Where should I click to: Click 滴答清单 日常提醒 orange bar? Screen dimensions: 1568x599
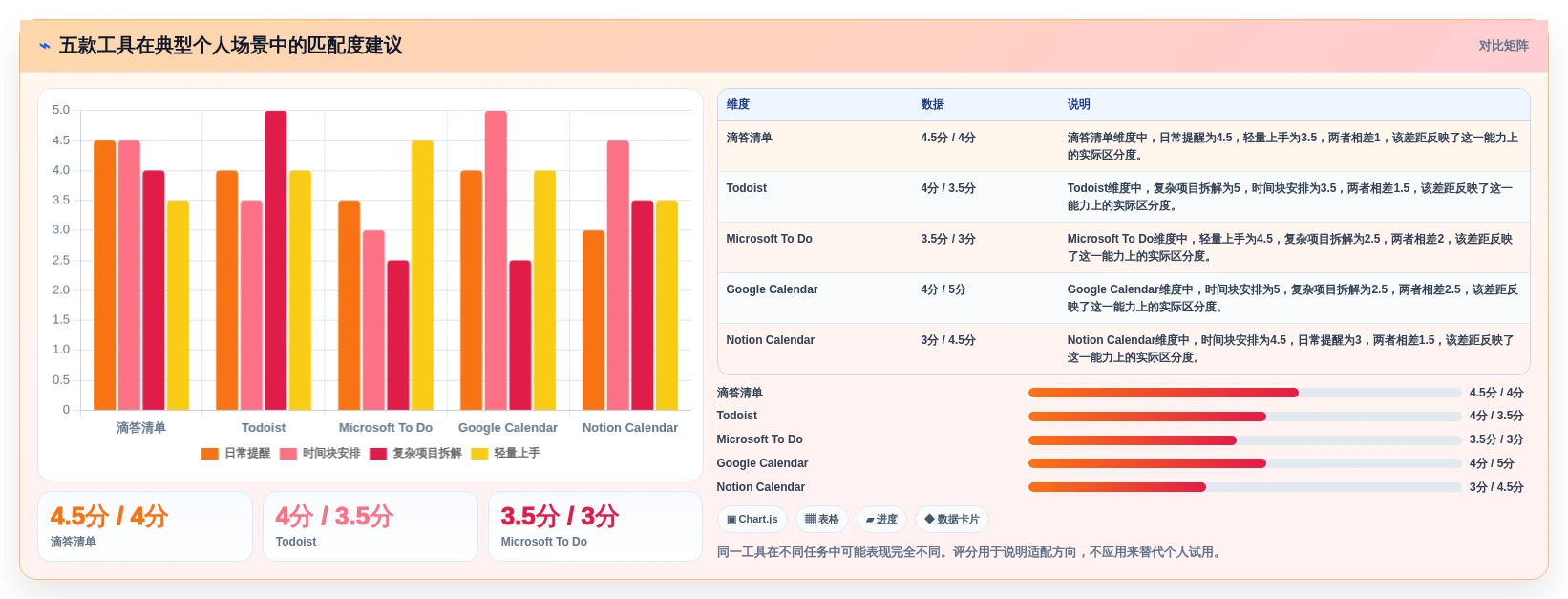104,275
